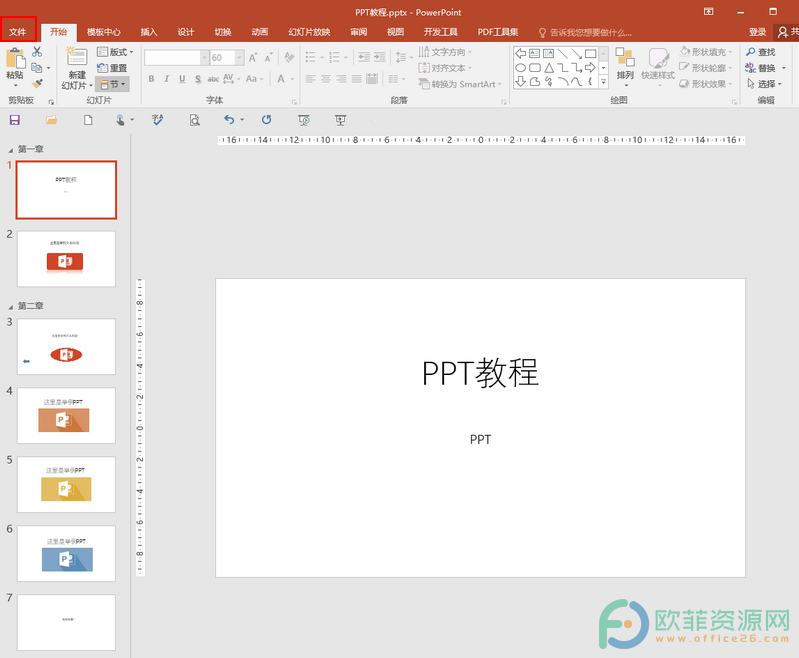
Task: Click Convert to SmartArt button
Action: [x=461, y=84]
